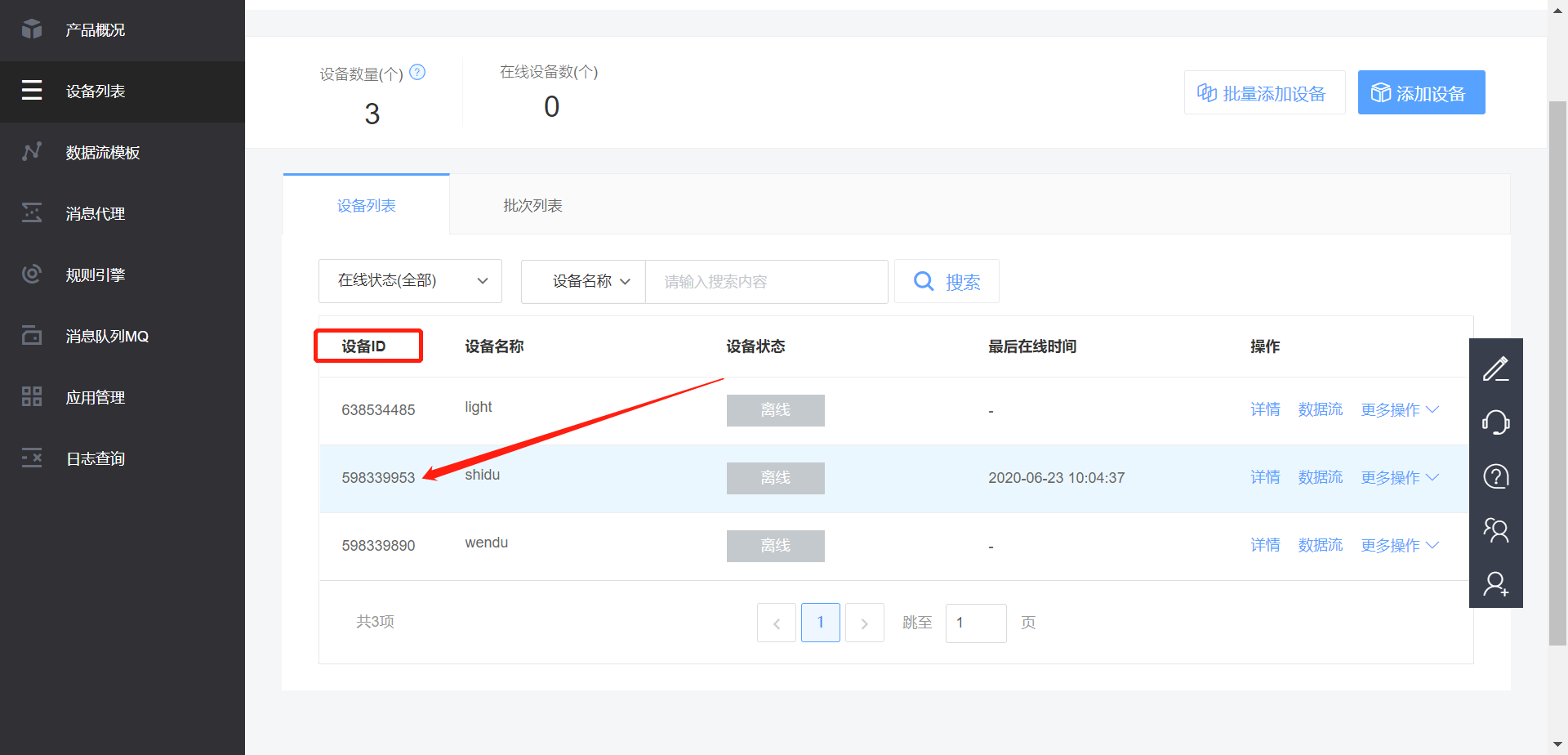Viewport: 1568px width, 755px height.
Task: Click 批量添加设备 to batch add devices
Action: pyautogui.click(x=1264, y=92)
